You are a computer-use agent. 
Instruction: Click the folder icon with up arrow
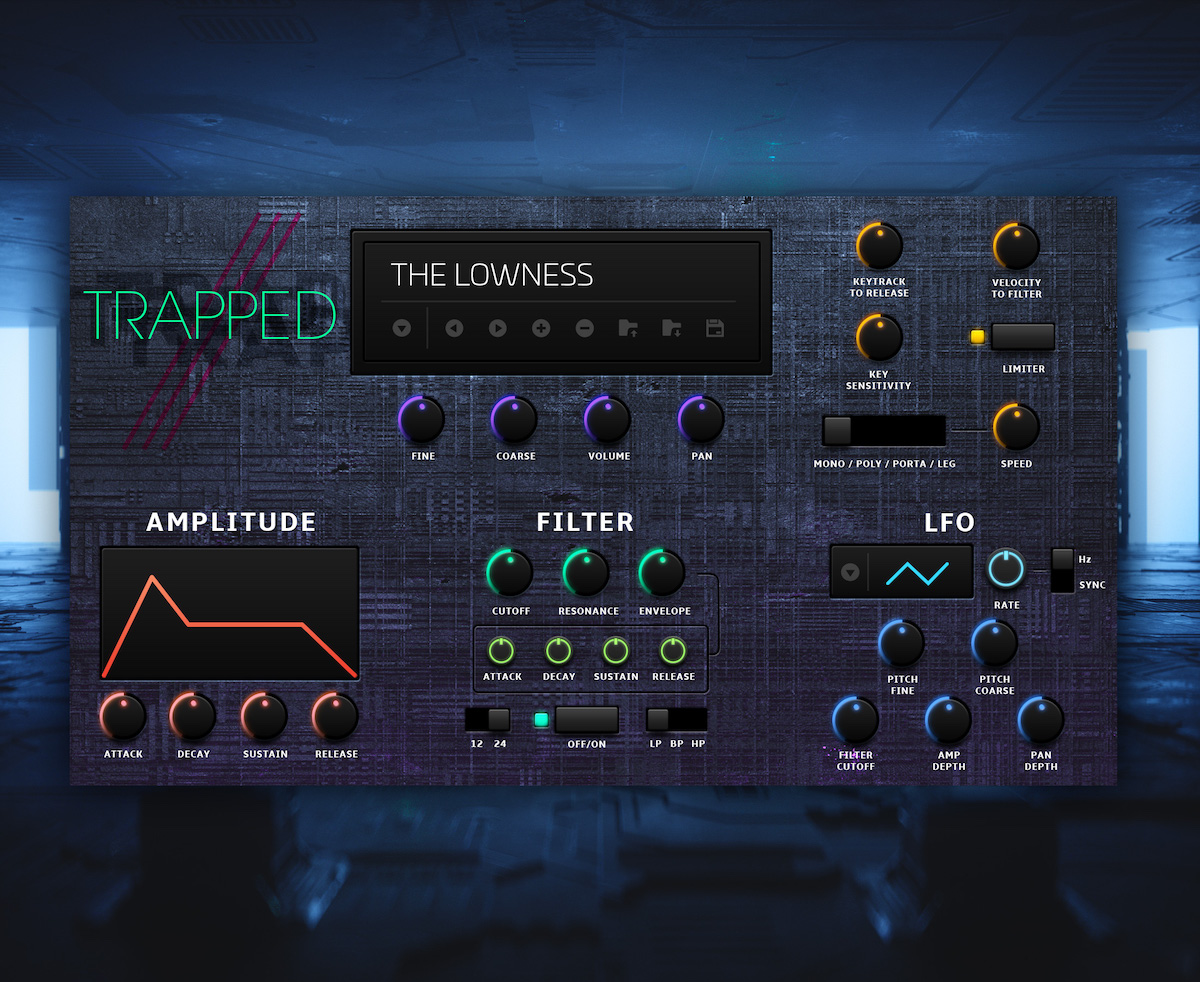point(628,328)
